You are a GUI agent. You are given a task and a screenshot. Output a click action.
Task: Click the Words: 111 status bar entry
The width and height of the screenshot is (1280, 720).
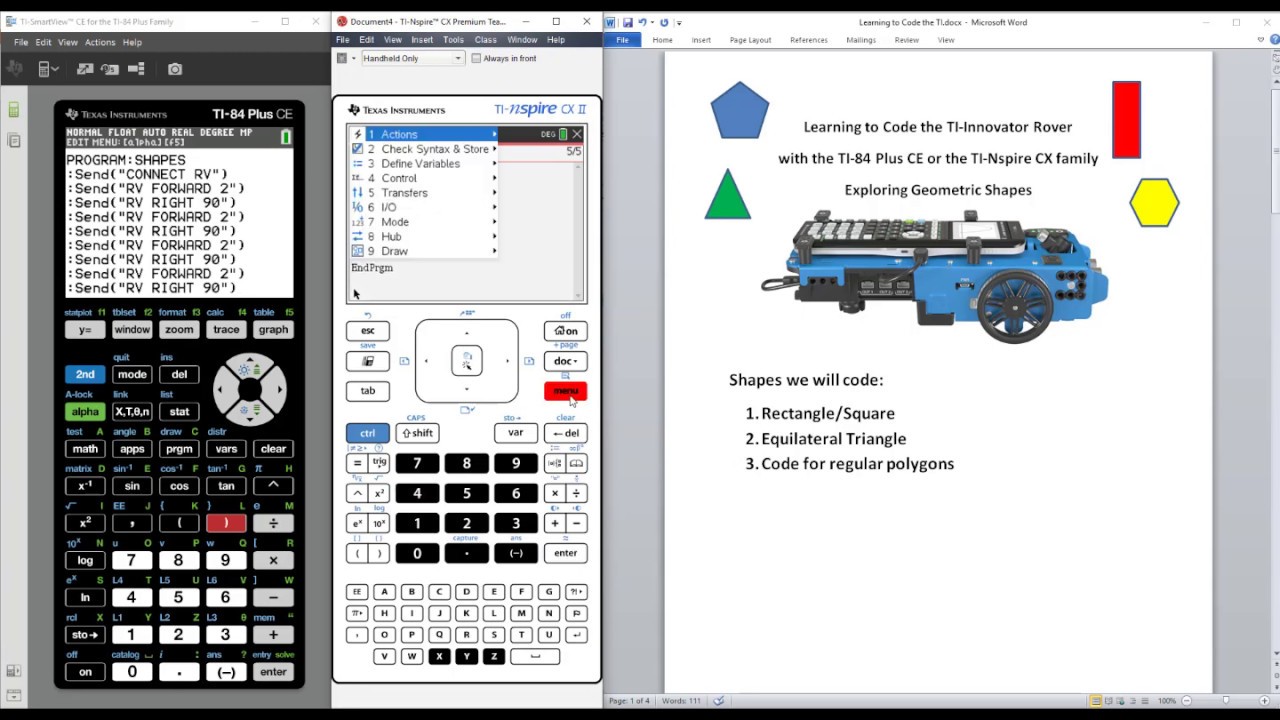tap(680, 700)
